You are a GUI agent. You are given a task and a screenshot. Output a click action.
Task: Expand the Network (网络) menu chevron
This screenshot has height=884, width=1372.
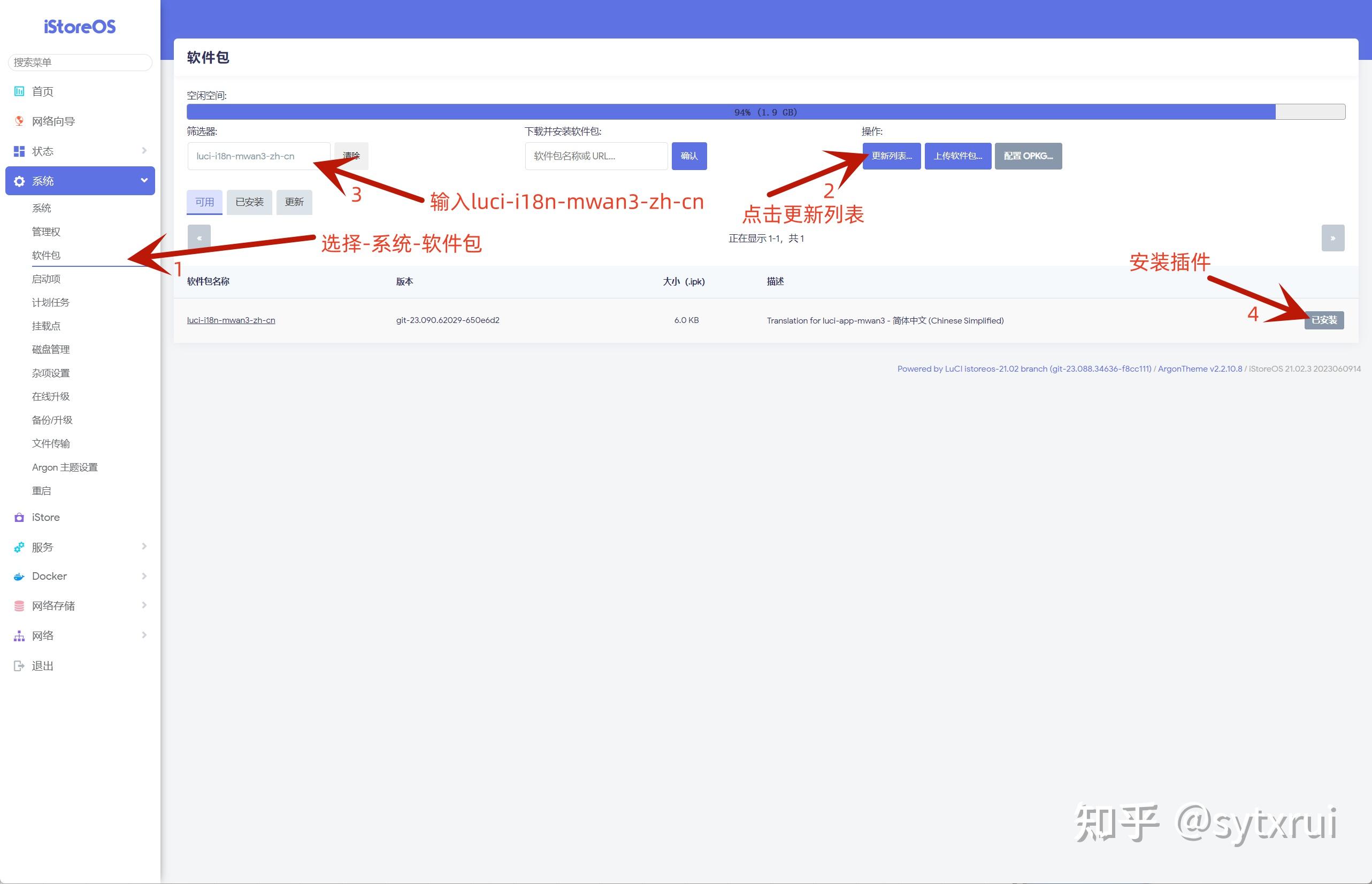coord(144,635)
